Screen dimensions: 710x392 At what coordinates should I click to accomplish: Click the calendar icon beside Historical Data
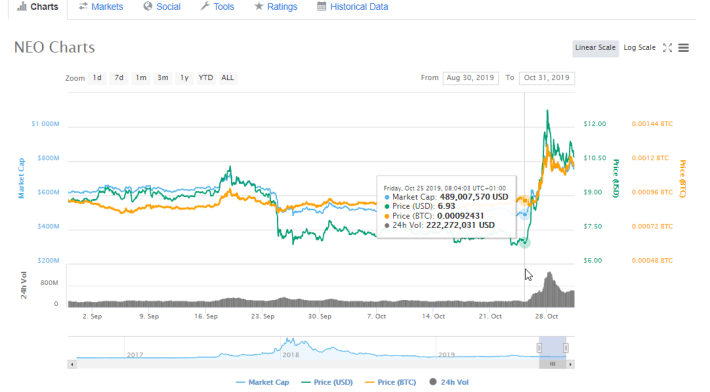click(321, 6)
